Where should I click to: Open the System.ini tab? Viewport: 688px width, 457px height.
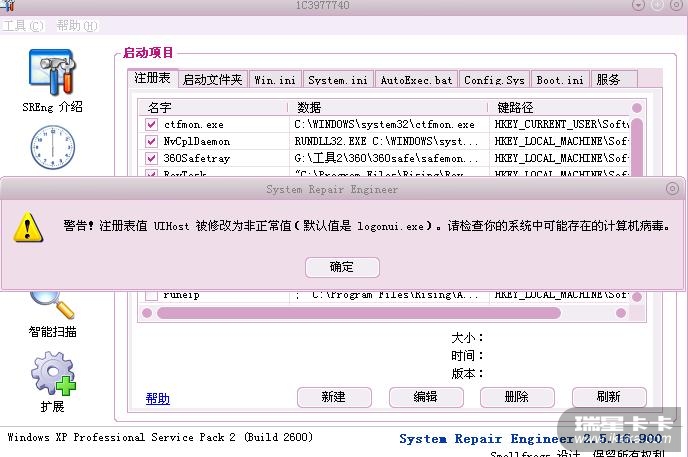click(x=338, y=79)
